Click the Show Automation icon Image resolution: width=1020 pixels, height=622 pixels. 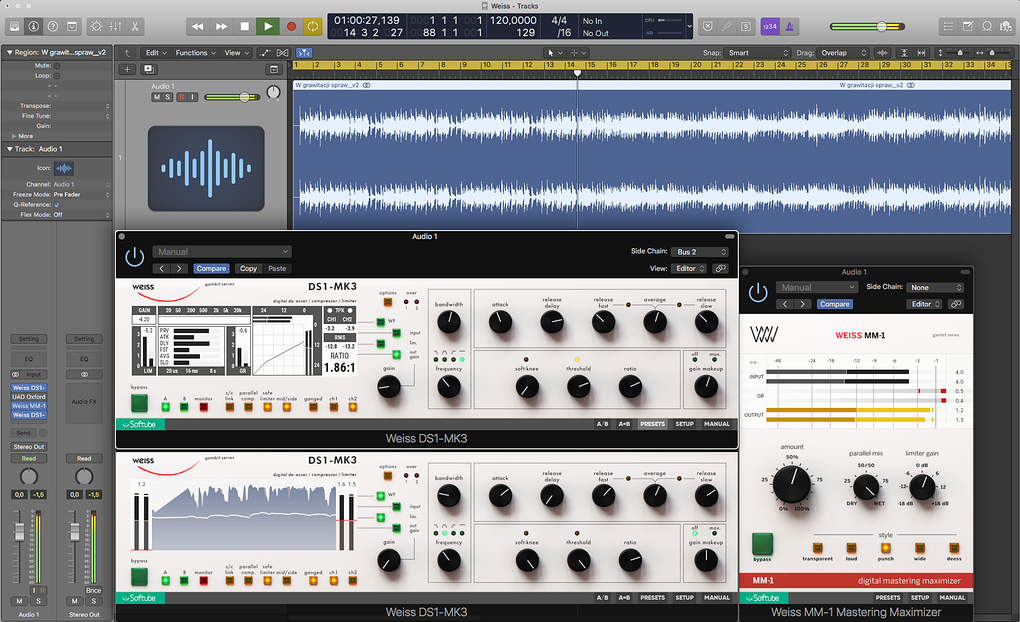coord(265,53)
